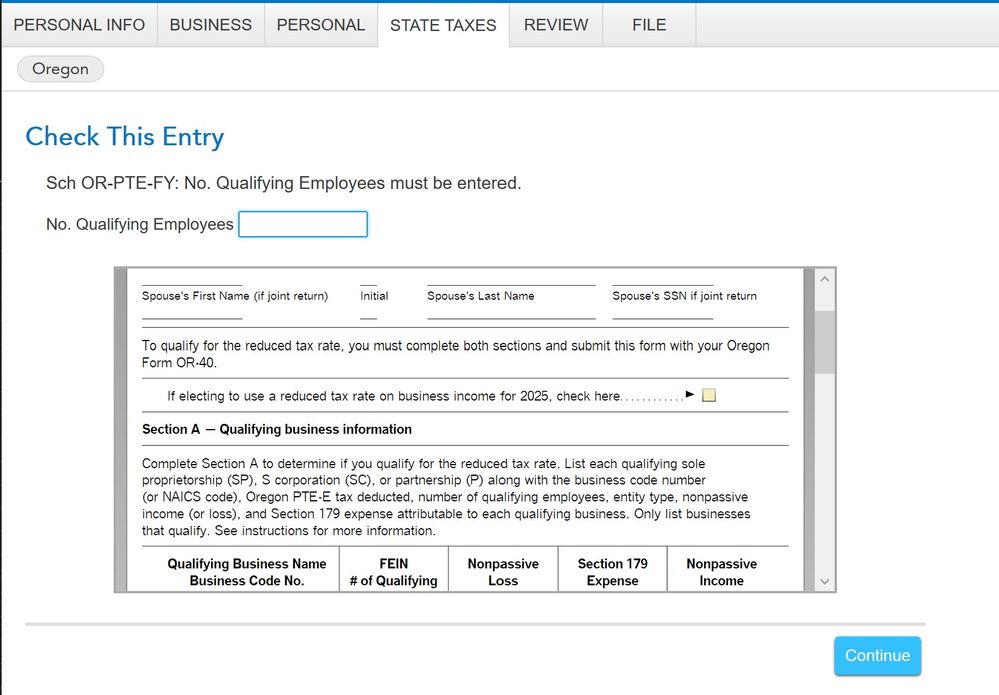Switch to the FILE tab
This screenshot has width=999, height=695.
648,25
